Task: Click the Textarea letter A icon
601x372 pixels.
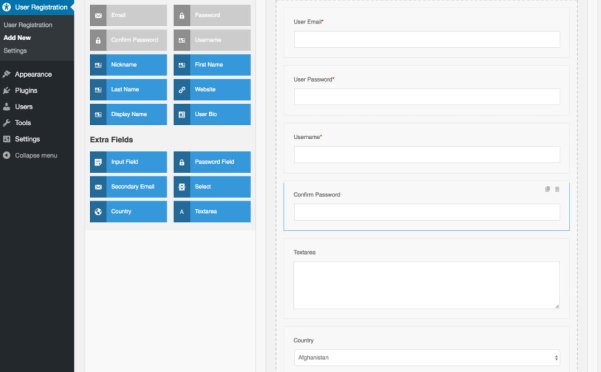Action: (182, 211)
